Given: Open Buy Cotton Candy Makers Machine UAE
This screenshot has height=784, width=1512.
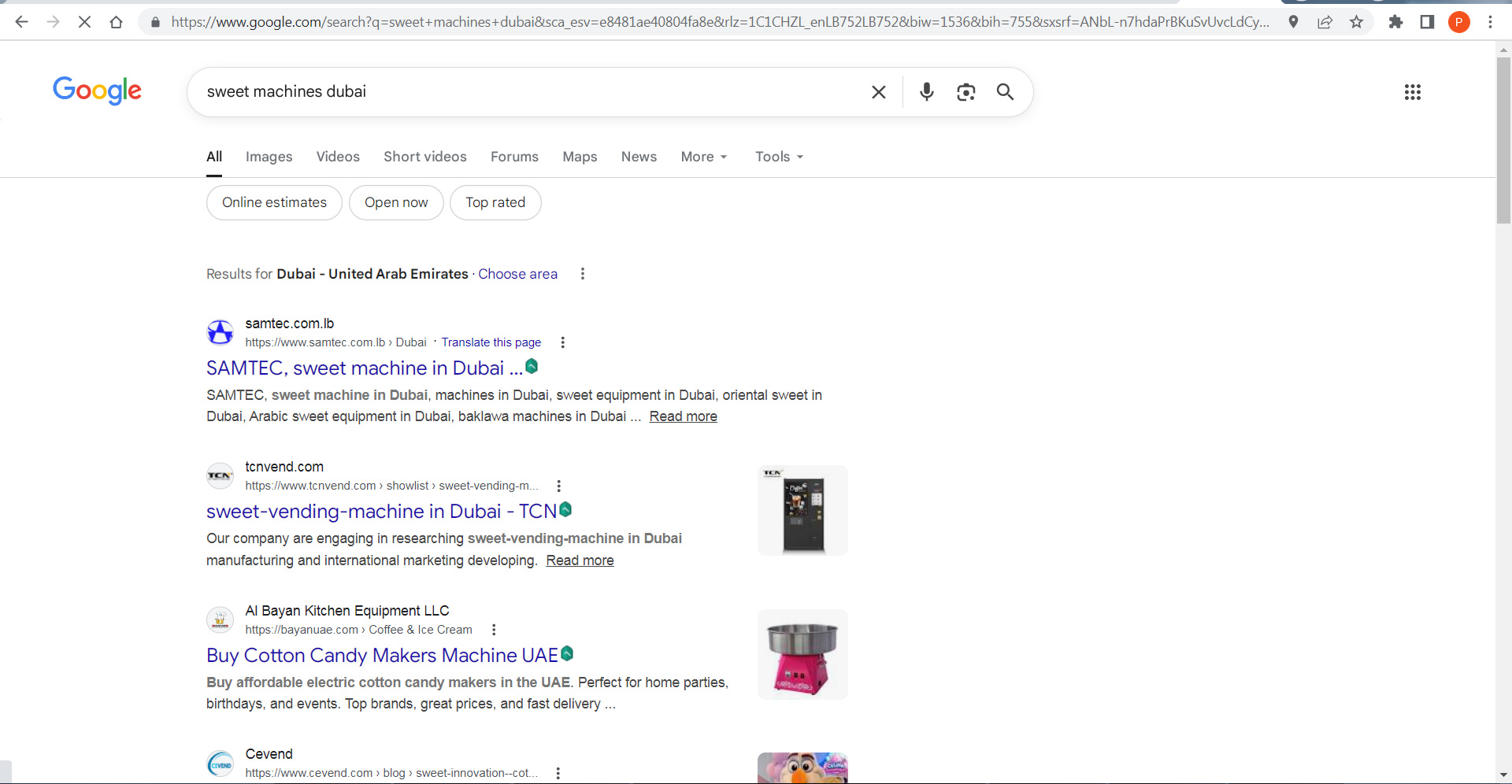Looking at the screenshot, I should point(382,655).
